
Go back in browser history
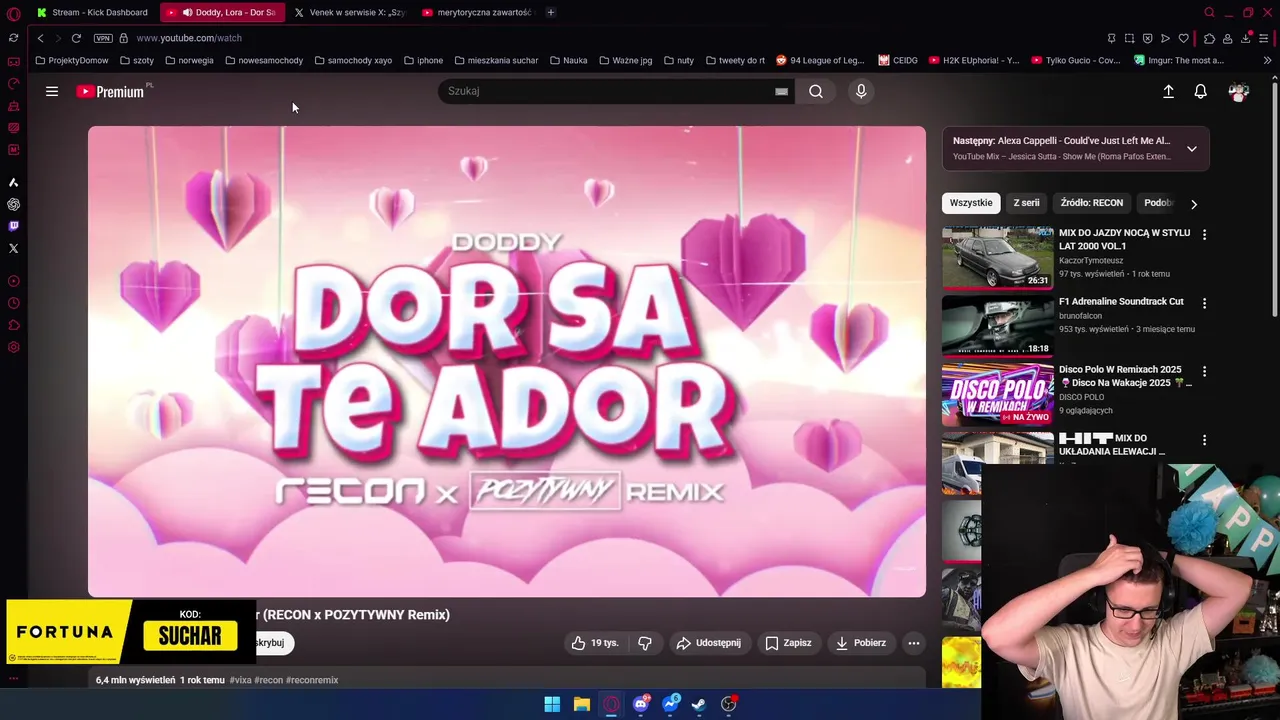click(x=40, y=38)
